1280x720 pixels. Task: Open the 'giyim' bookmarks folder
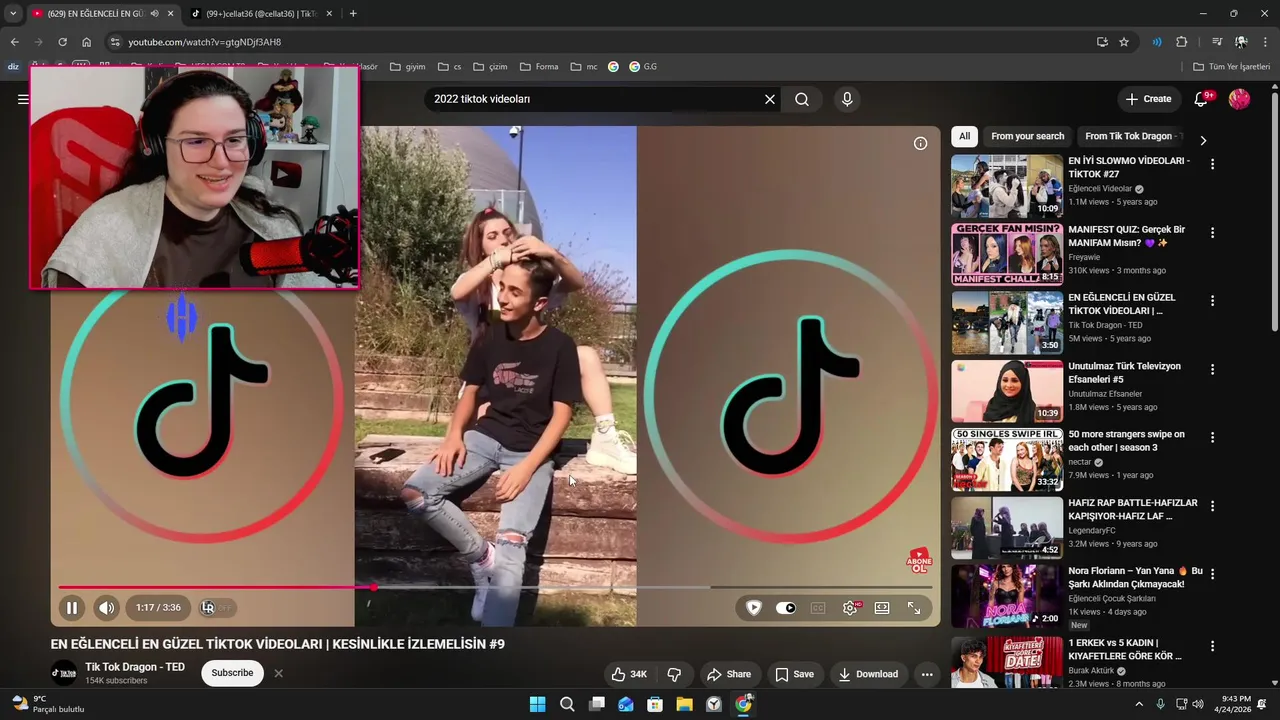click(x=408, y=67)
